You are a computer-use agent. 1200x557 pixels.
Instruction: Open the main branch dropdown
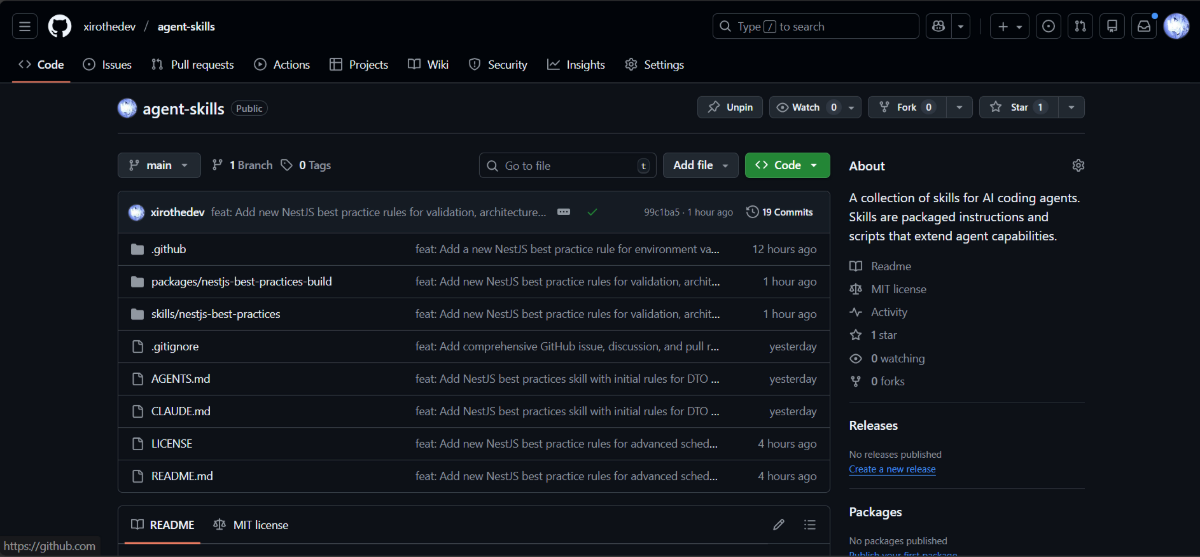(x=159, y=165)
